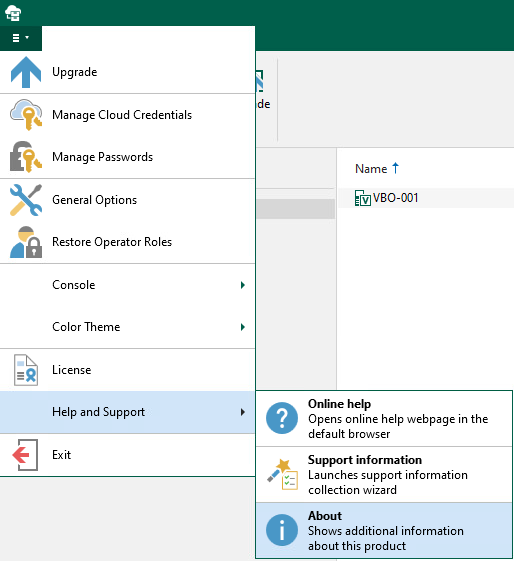Click the License certificate icon
The image size is (514, 561).
pos(26,370)
